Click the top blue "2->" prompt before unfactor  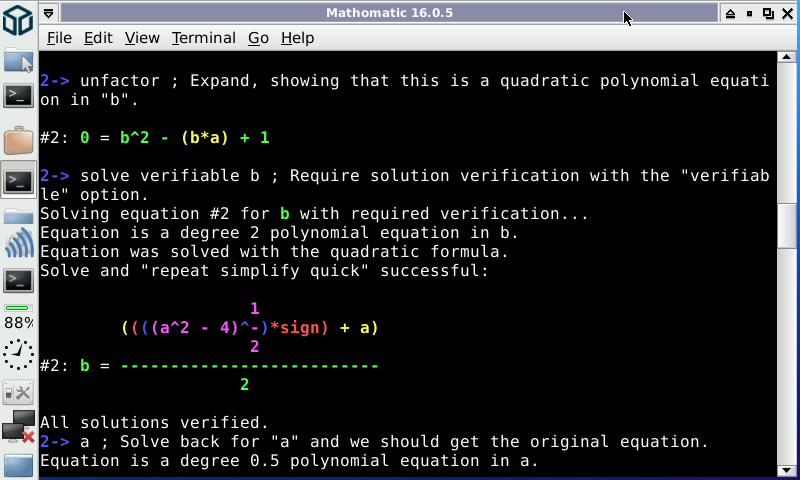pos(55,81)
